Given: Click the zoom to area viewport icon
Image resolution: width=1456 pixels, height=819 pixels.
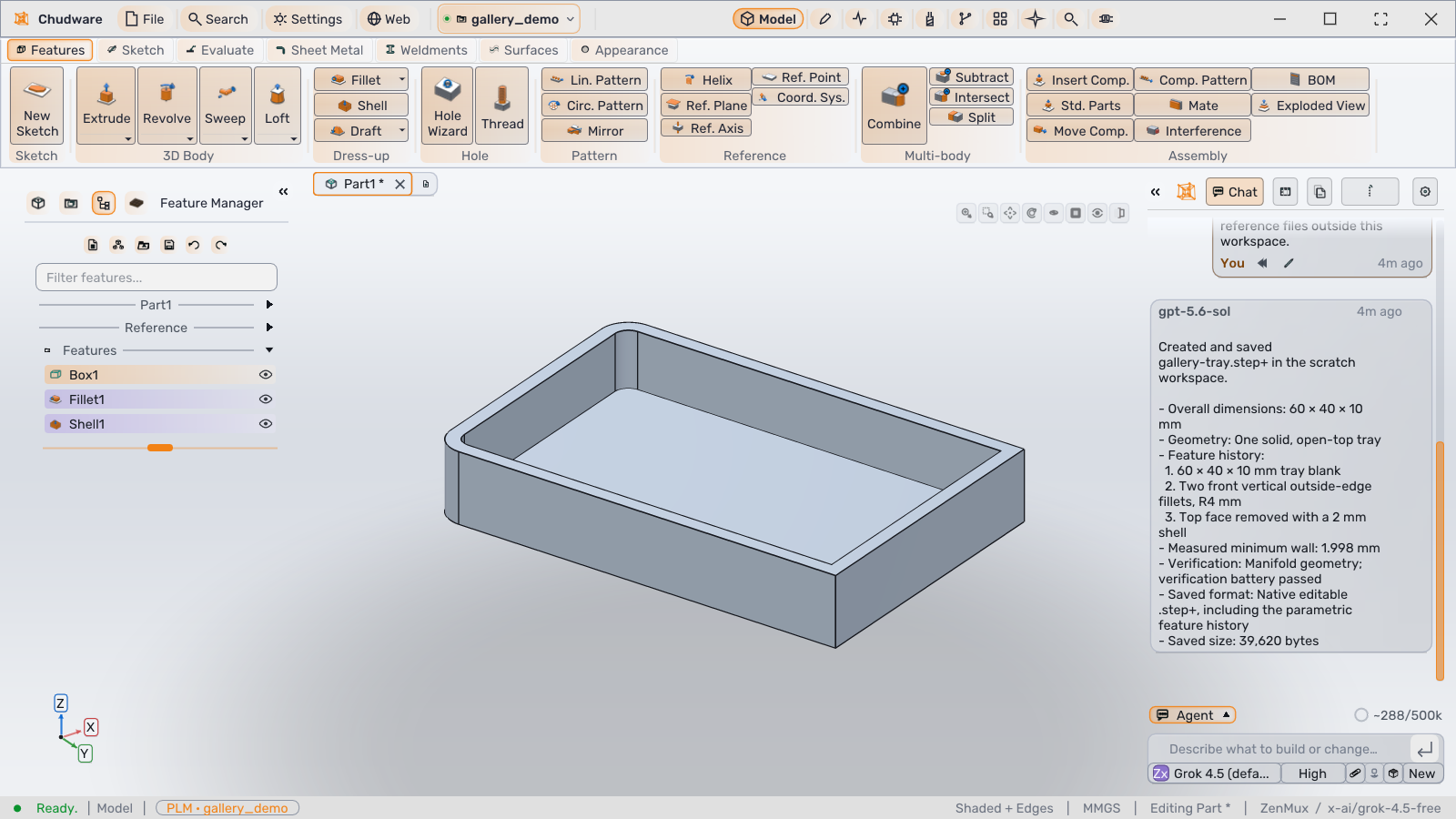Looking at the screenshot, I should pyautogui.click(x=988, y=213).
